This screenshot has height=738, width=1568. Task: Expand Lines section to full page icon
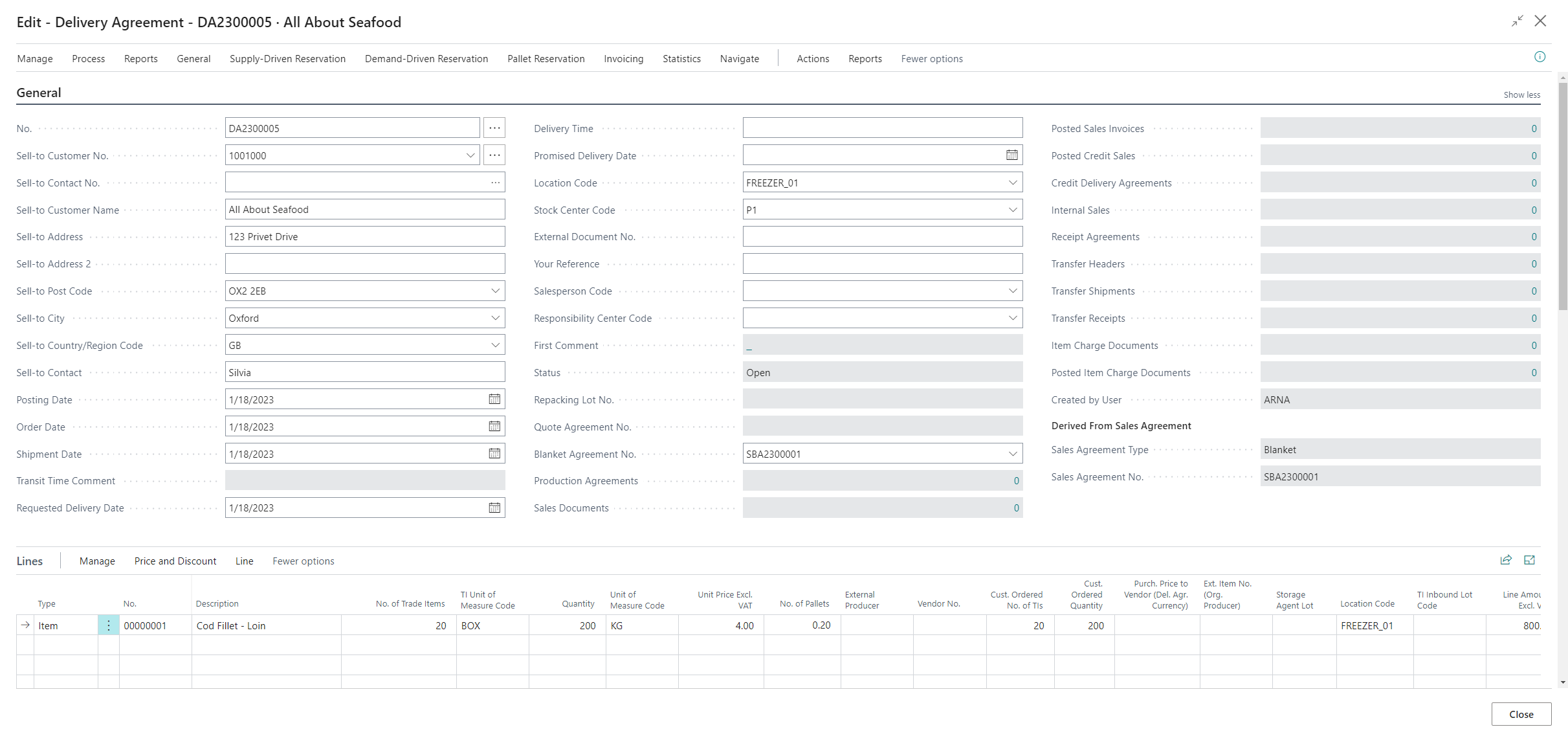(1529, 561)
